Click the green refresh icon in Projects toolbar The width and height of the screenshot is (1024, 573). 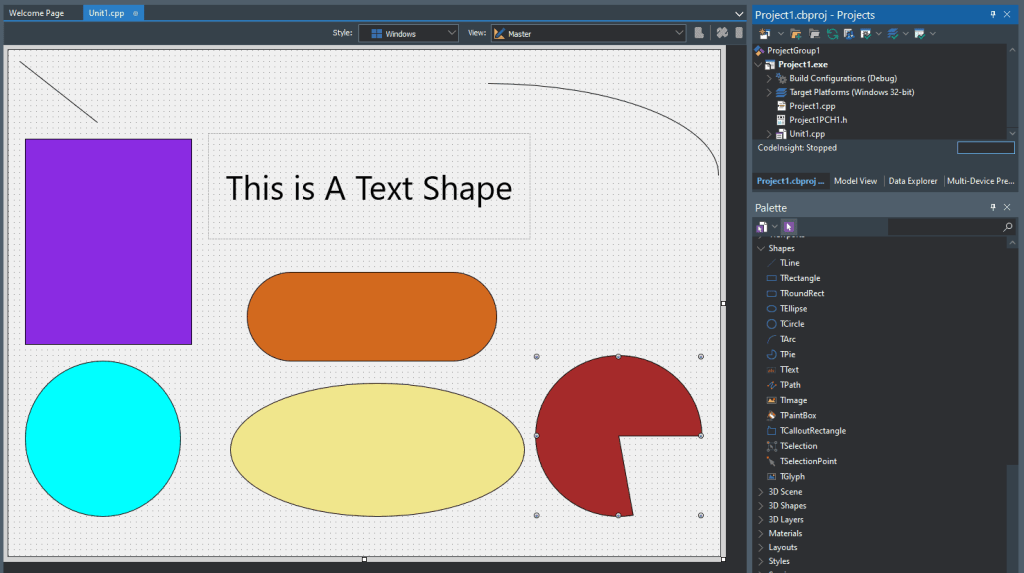[832, 34]
